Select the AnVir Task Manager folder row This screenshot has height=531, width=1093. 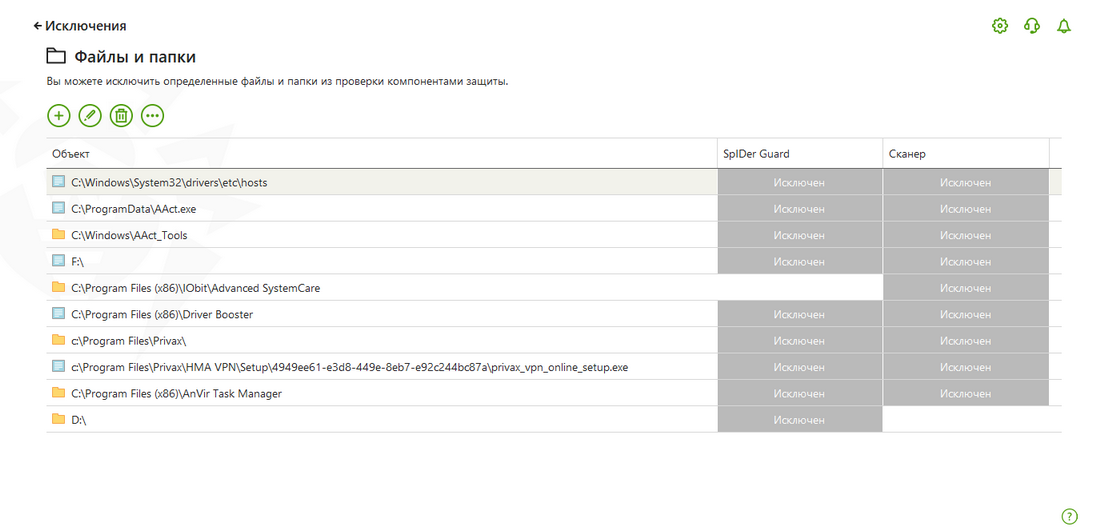click(x=176, y=394)
